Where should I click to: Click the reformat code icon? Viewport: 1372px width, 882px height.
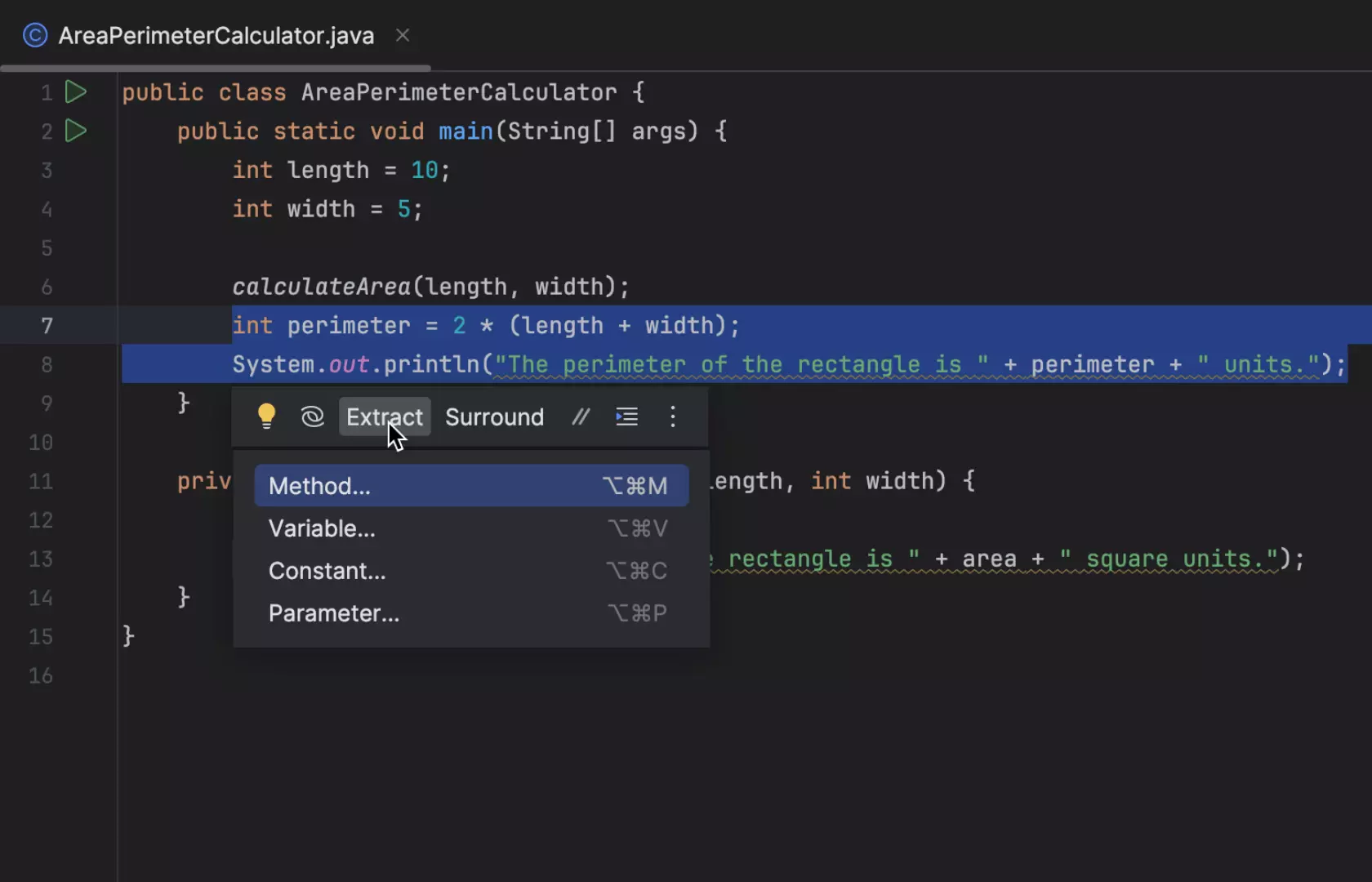click(x=626, y=416)
